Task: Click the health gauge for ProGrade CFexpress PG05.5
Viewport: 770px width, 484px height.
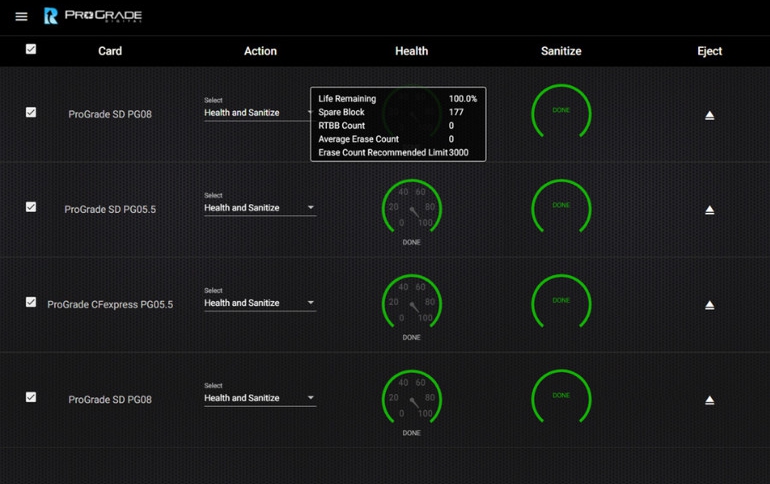Action: 412,302
